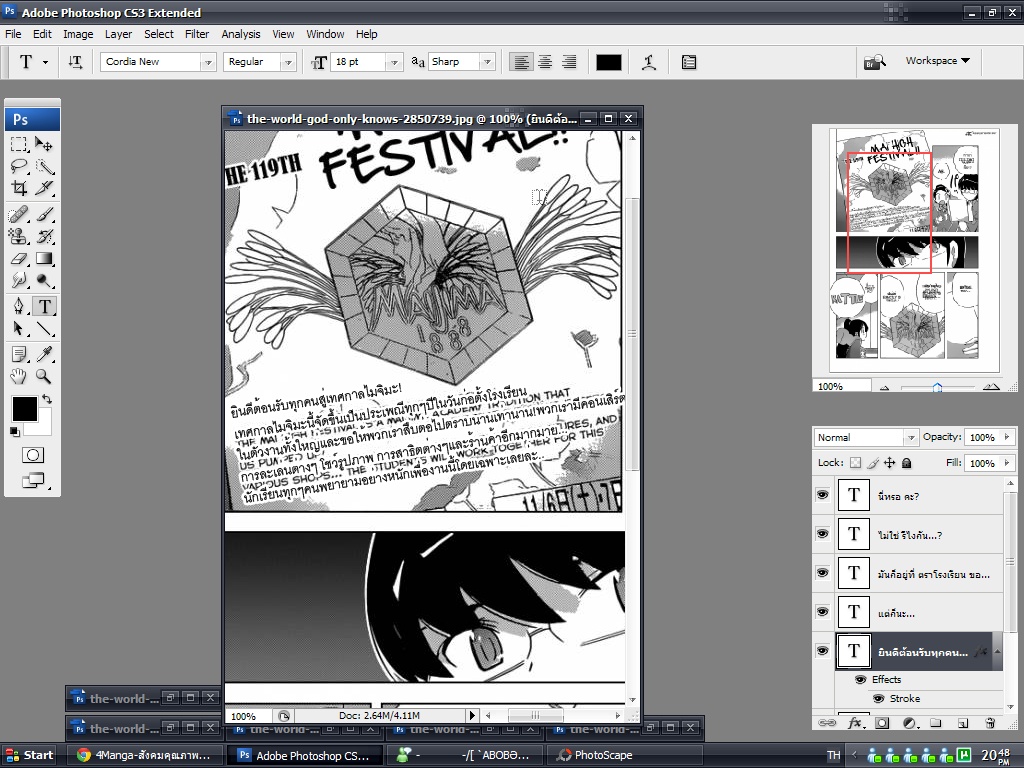Hide the 'ไม่ใช่ จริงกัน...?' layer
Image resolution: width=1024 pixels, height=768 pixels.
(x=823, y=534)
